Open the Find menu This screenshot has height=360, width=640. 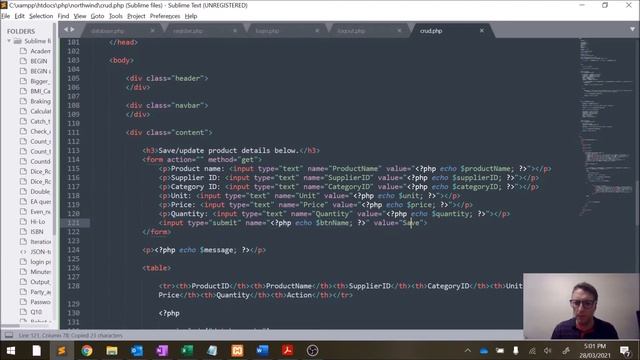[63, 16]
